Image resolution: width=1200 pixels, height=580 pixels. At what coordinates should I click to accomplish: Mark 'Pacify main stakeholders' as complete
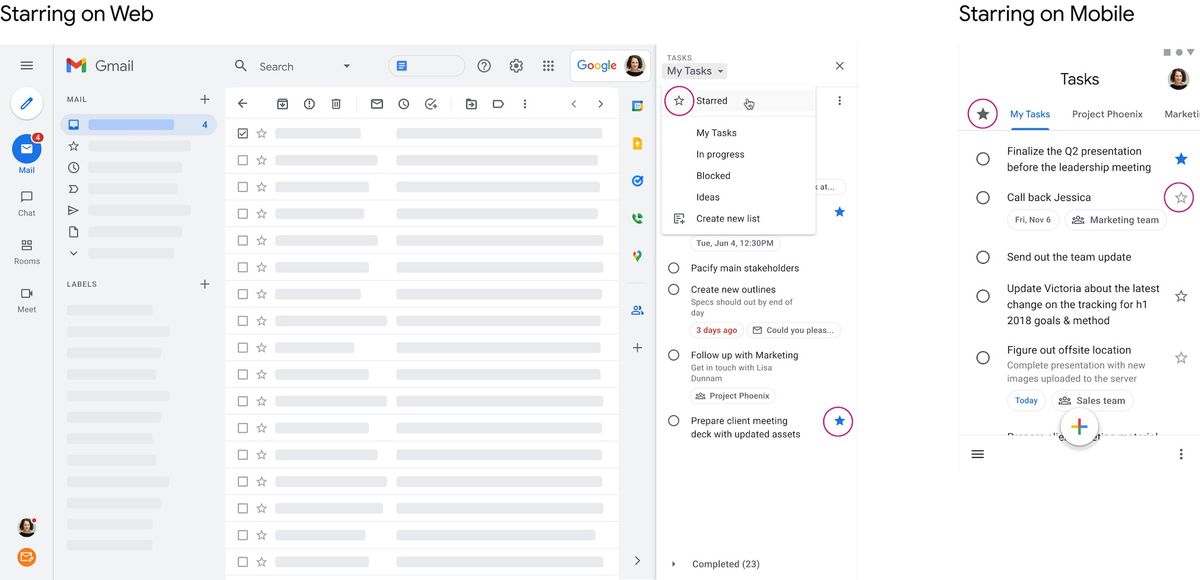pos(673,267)
